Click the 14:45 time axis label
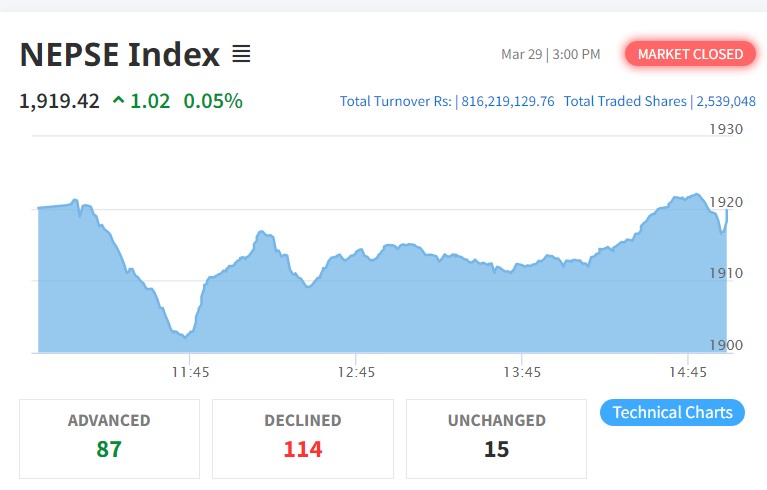The image size is (767, 490). (688, 372)
